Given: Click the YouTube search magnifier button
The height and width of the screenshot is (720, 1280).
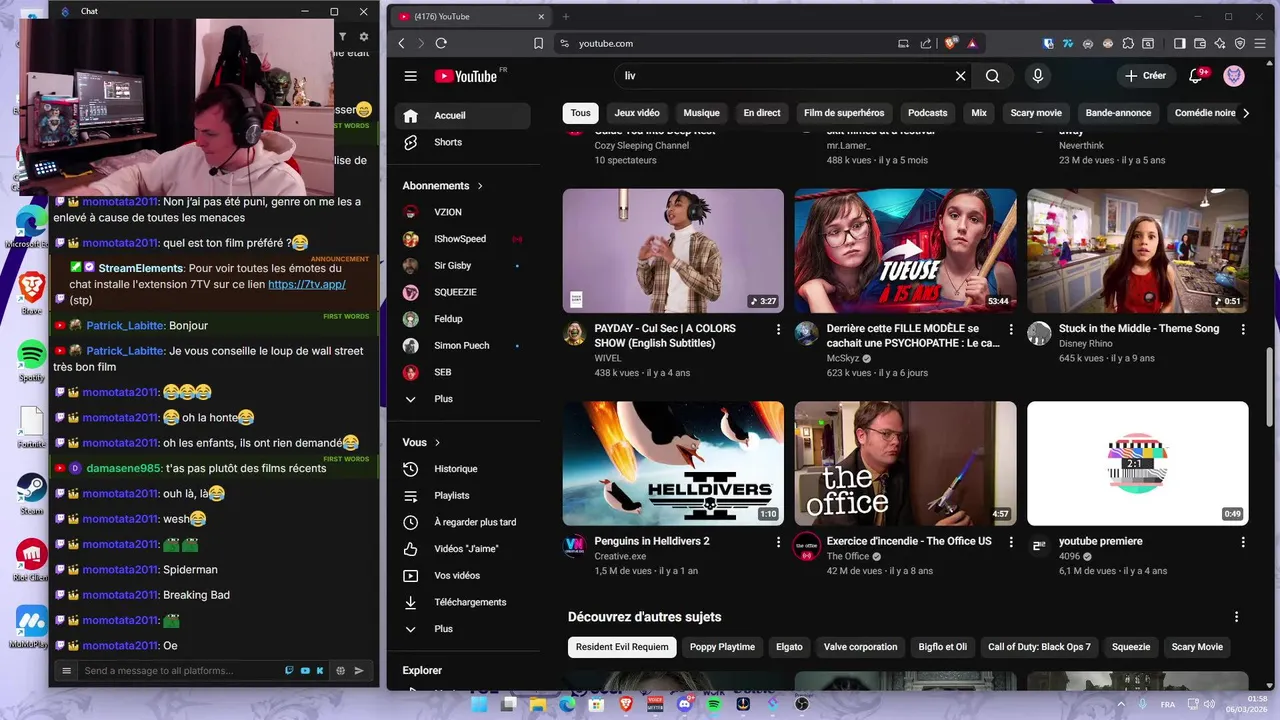Looking at the screenshot, I should (x=992, y=76).
